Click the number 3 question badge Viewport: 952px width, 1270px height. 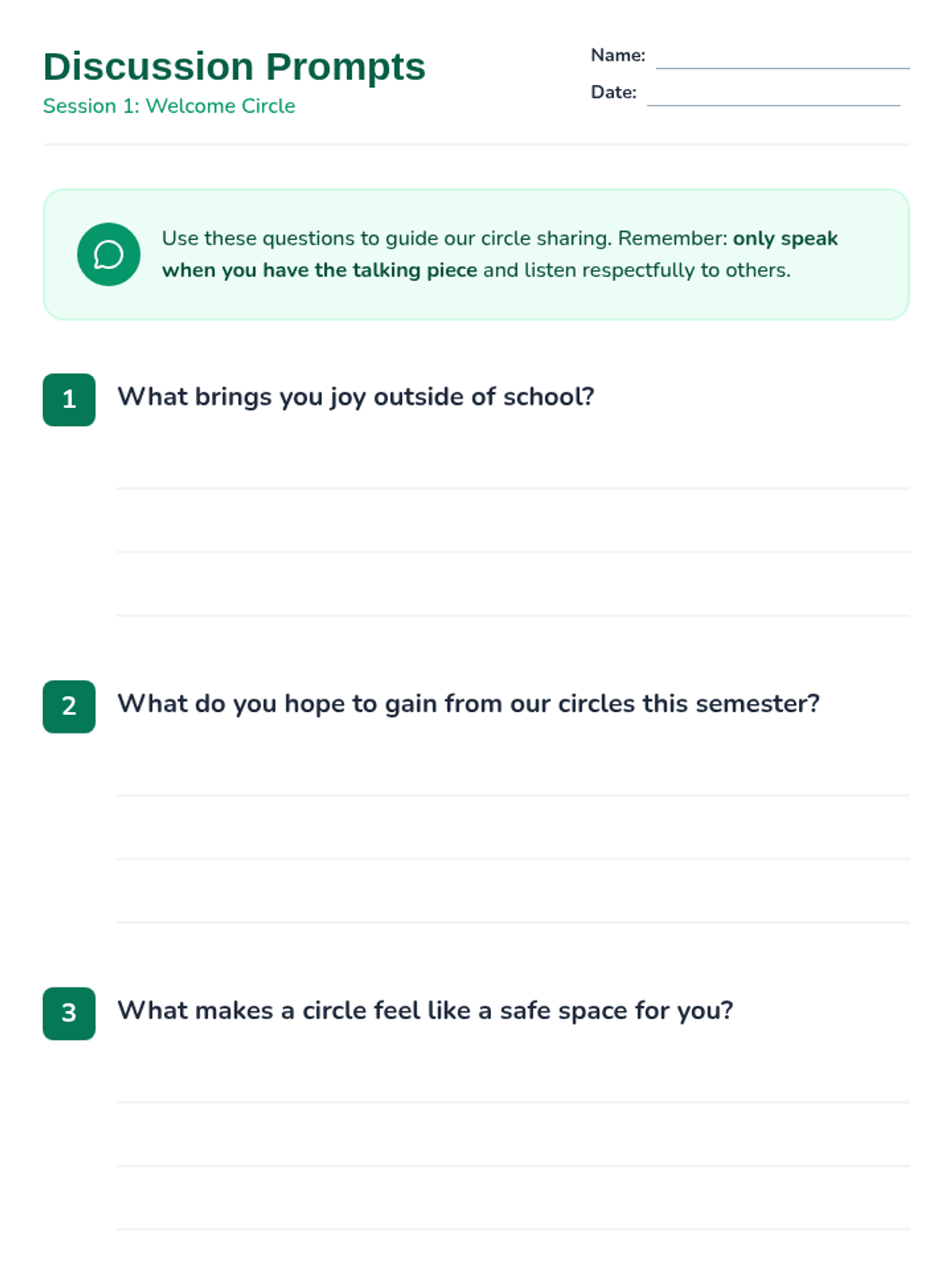click(x=69, y=1013)
